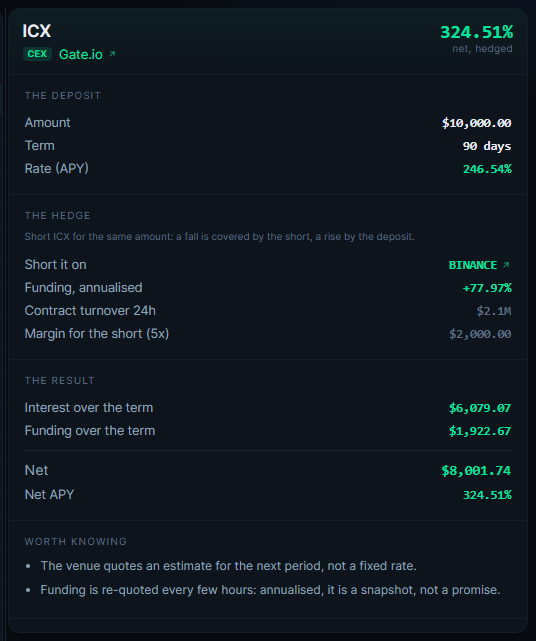
Task: Open the BINANCE short venue link
Action: [x=473, y=265]
